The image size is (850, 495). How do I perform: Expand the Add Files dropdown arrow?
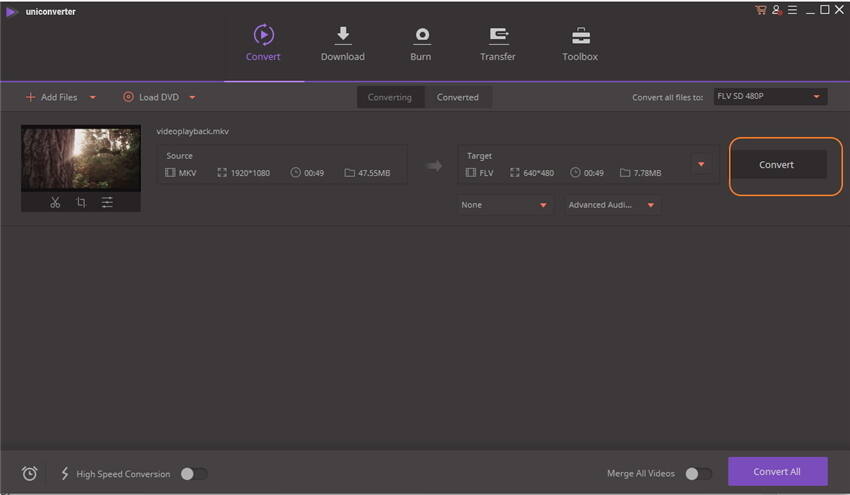tap(93, 98)
